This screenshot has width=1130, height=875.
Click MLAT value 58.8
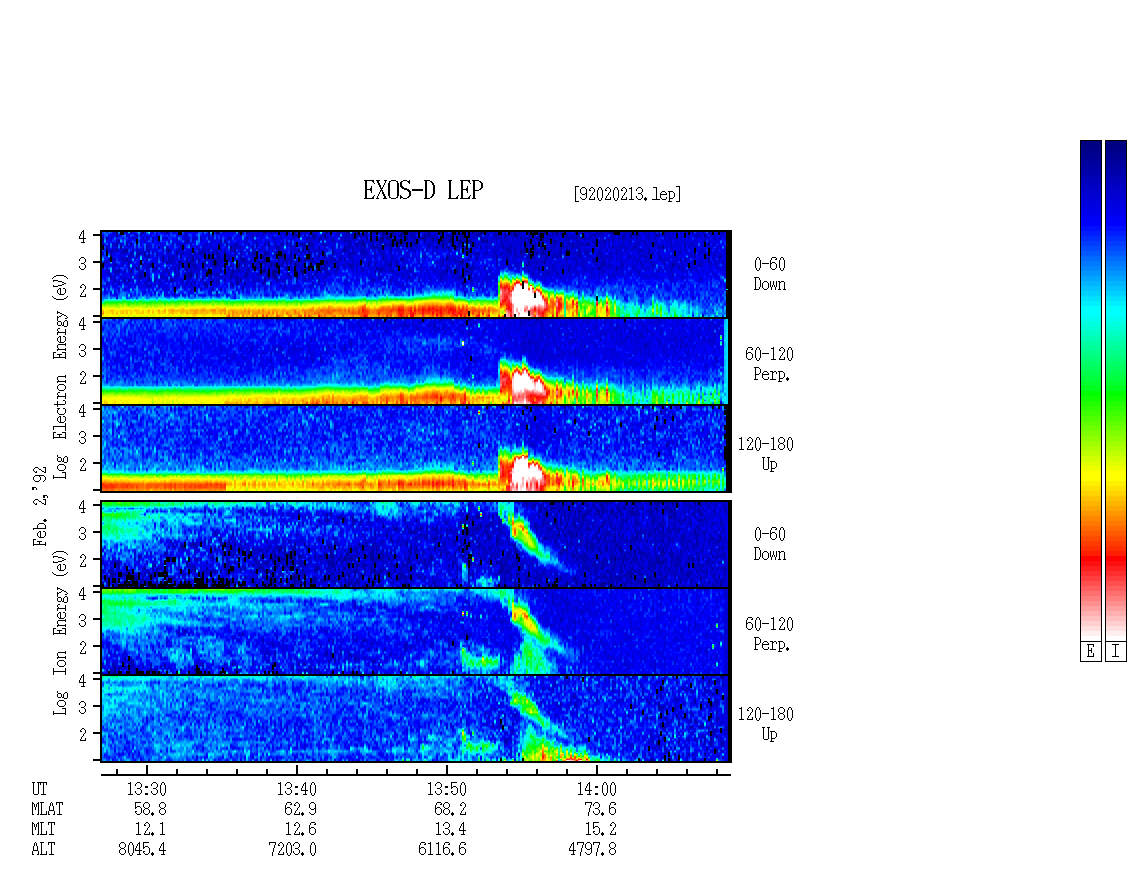[x=150, y=809]
